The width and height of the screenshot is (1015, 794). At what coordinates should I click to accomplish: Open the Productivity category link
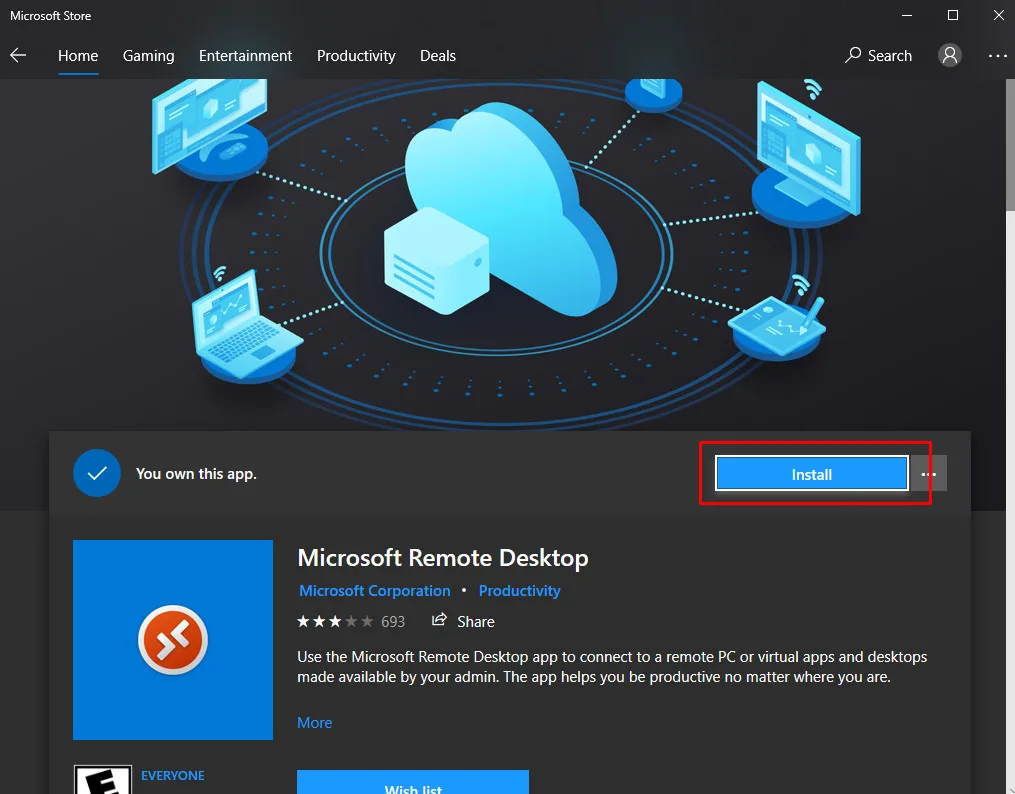coord(520,591)
